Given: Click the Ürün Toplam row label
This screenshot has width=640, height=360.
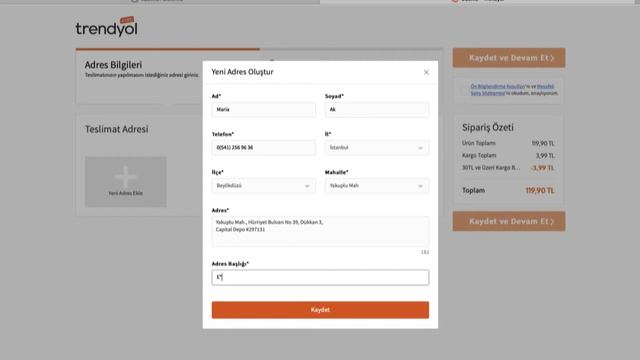Looking at the screenshot, I should (x=479, y=143).
